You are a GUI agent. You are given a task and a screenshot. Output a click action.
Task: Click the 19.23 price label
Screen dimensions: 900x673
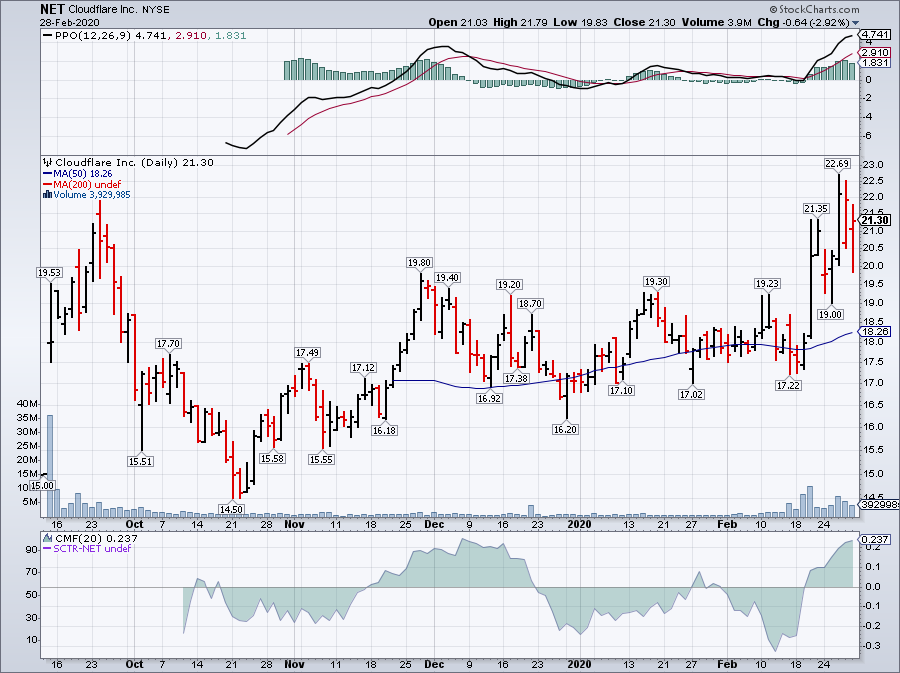767,284
